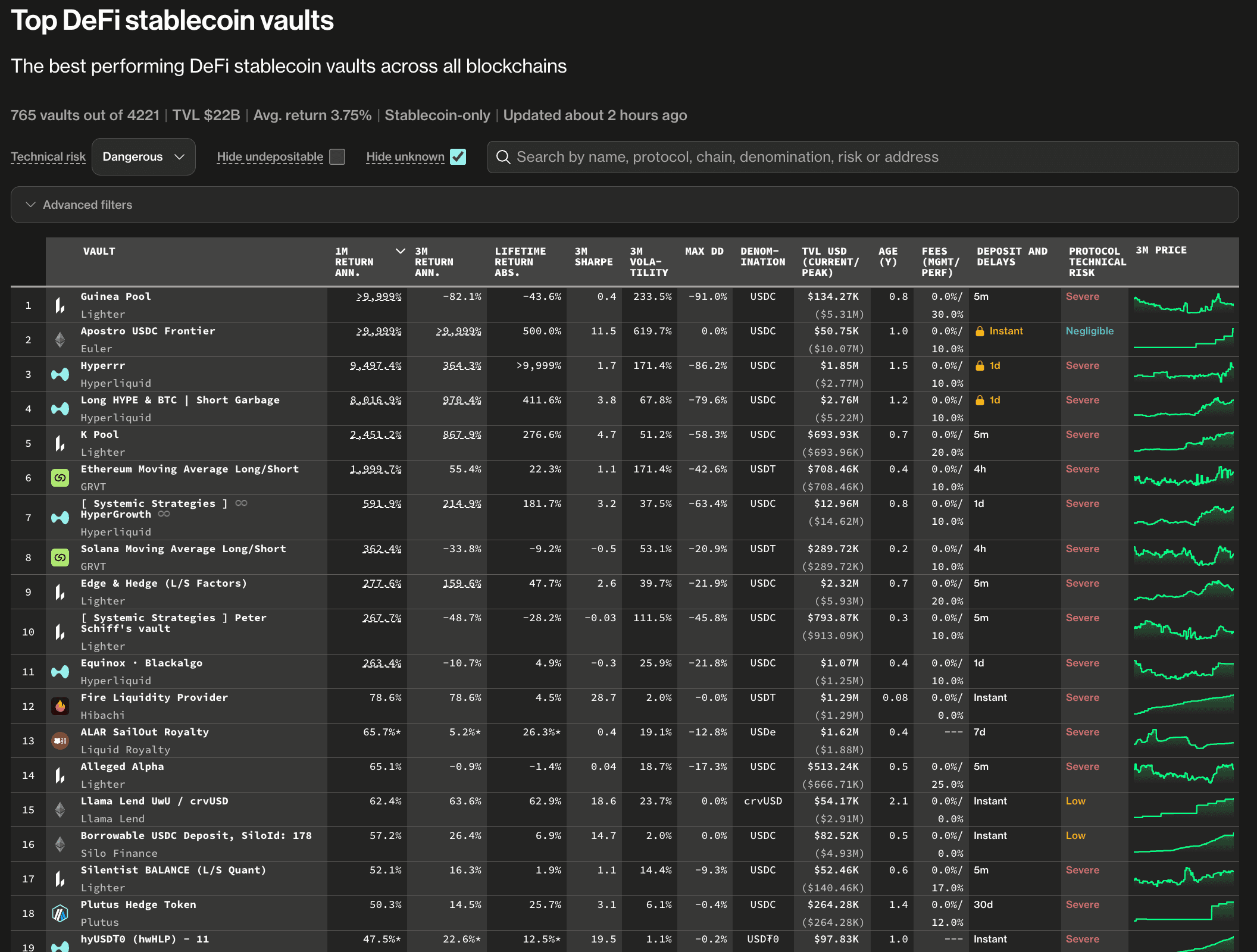Click the Hyperliquid icon for HyperGrowth vault
The image size is (1257, 952).
(x=60, y=518)
